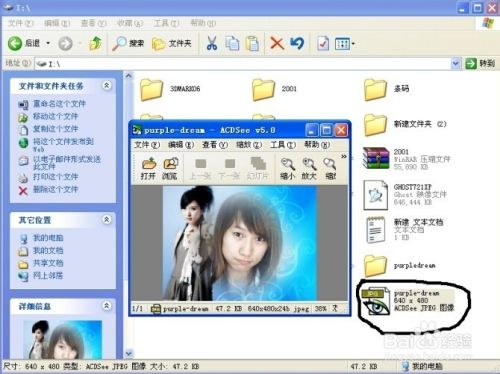Click the Explorer Cut scissors icon
This screenshot has height=374, width=500.
tap(212, 43)
